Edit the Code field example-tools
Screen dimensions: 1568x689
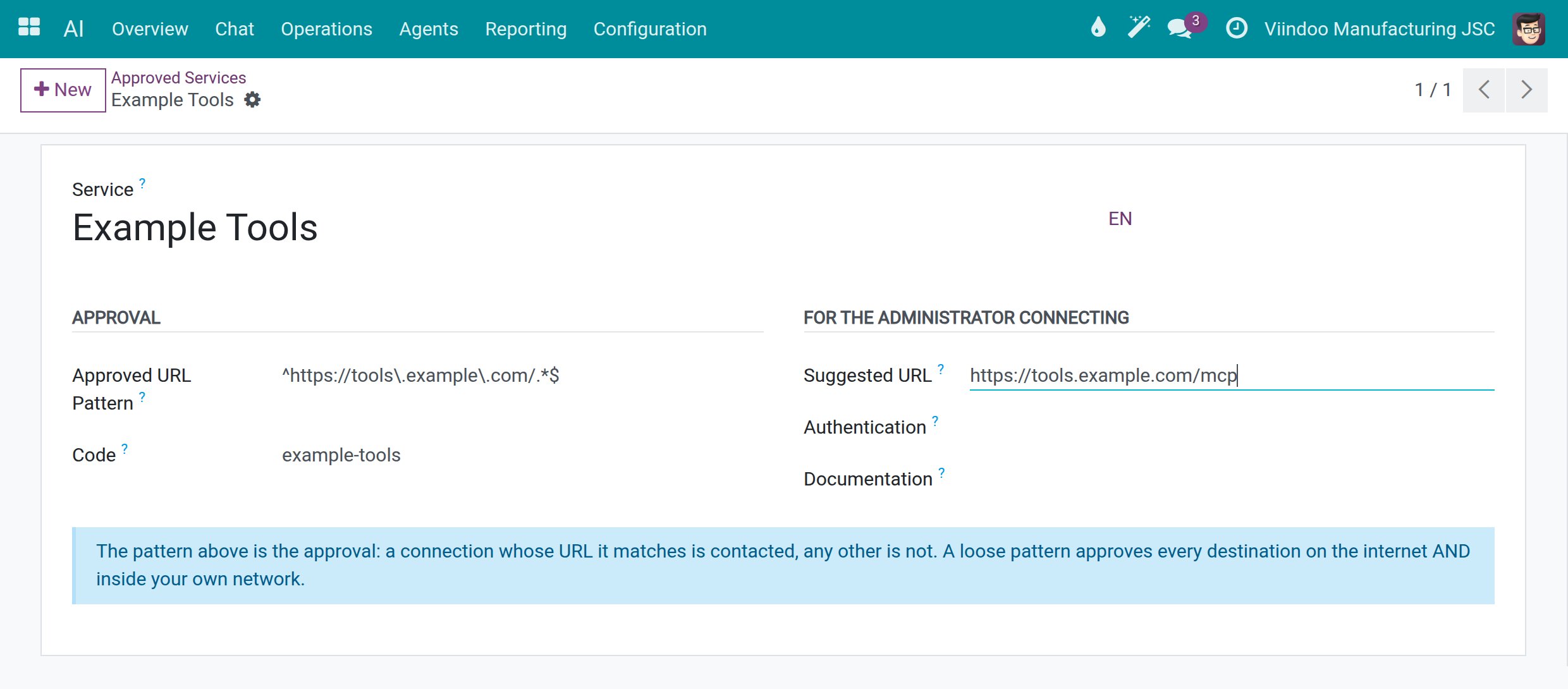pos(522,455)
